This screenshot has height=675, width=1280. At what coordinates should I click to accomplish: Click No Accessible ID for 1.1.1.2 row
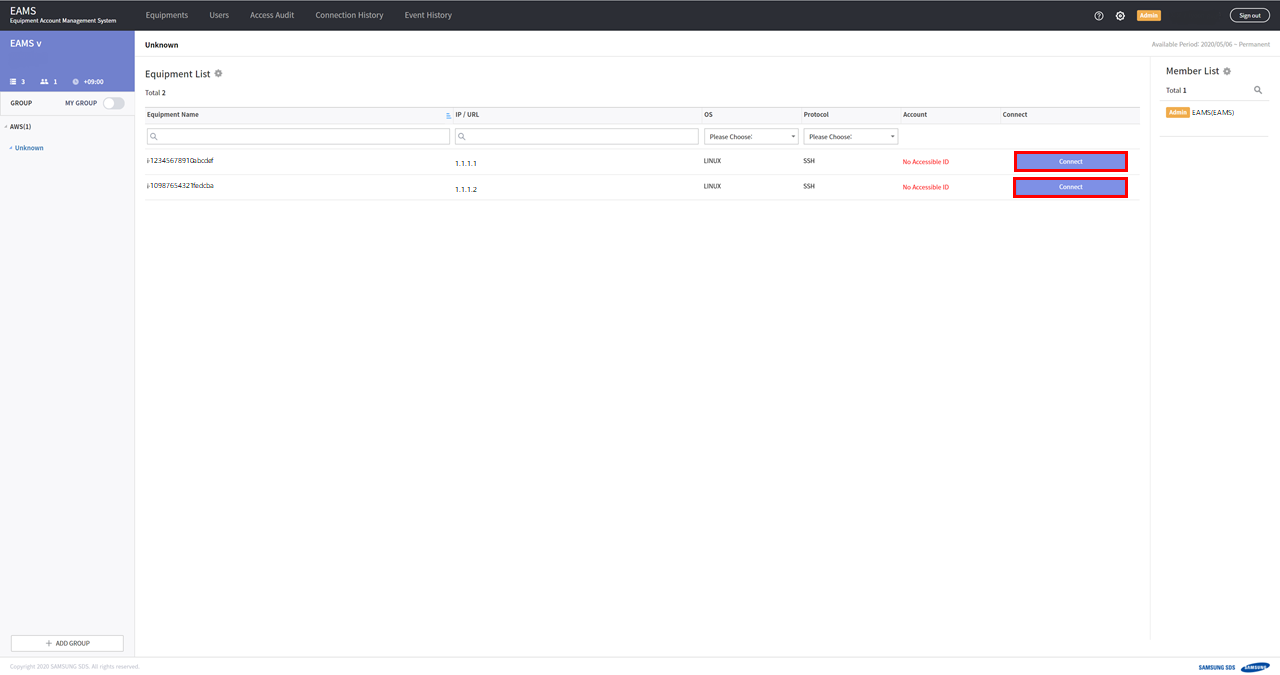click(926, 187)
